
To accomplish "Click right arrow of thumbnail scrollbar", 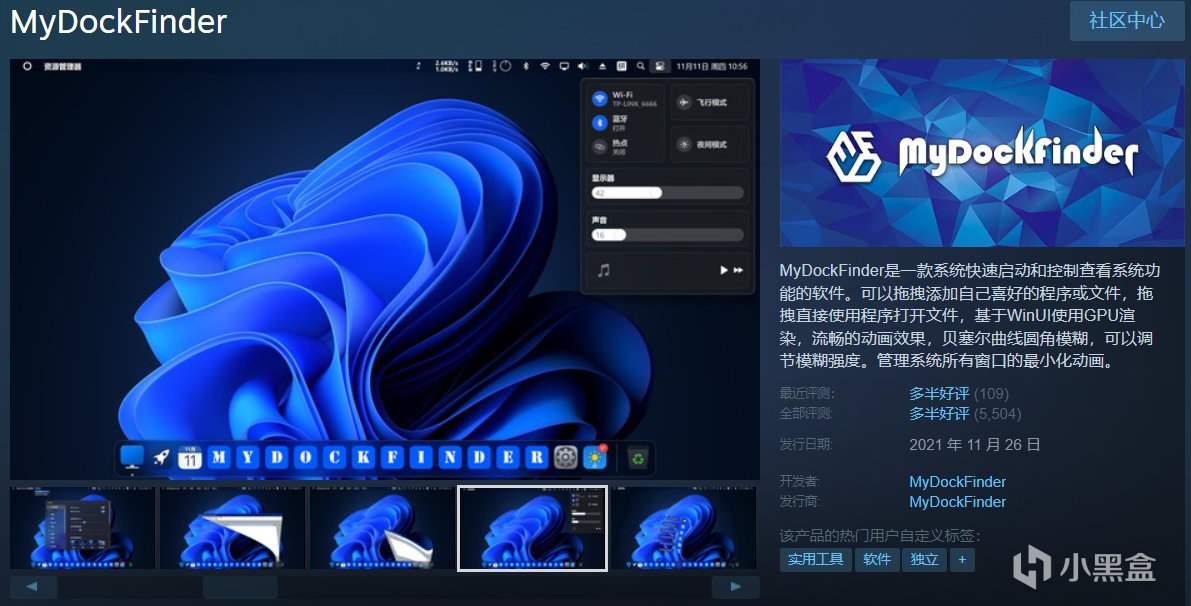I will coord(735,587).
